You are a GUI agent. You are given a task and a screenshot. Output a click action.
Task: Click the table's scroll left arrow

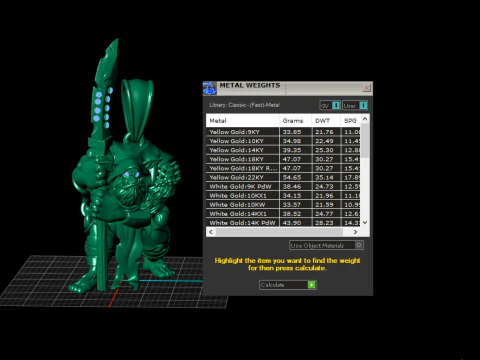[x=211, y=232]
